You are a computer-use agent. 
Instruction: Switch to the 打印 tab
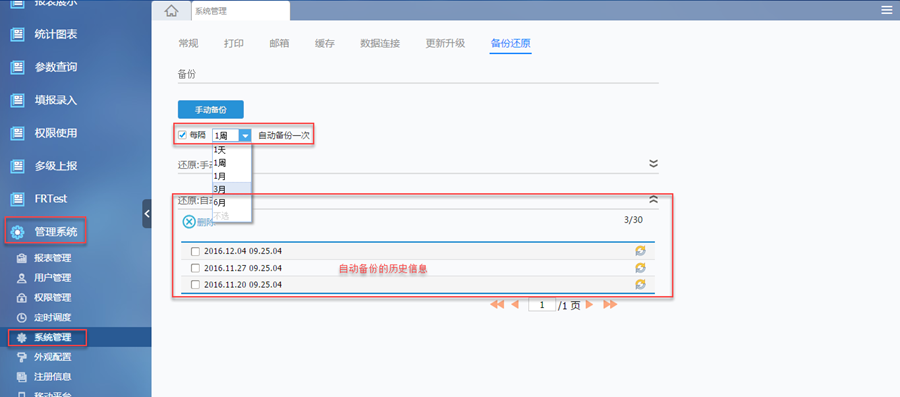point(234,43)
